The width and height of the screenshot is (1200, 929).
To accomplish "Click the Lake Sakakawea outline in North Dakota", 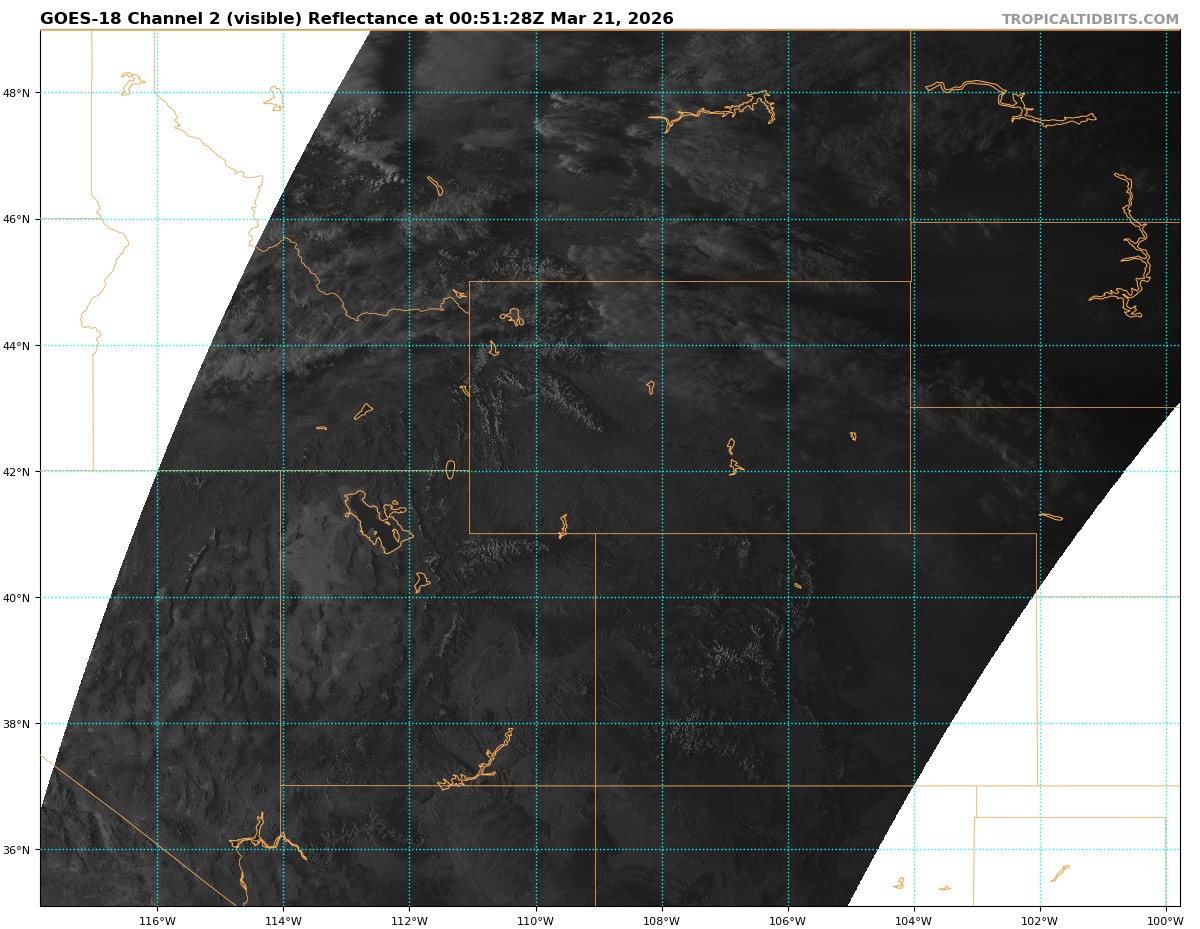I will 1010,101.
